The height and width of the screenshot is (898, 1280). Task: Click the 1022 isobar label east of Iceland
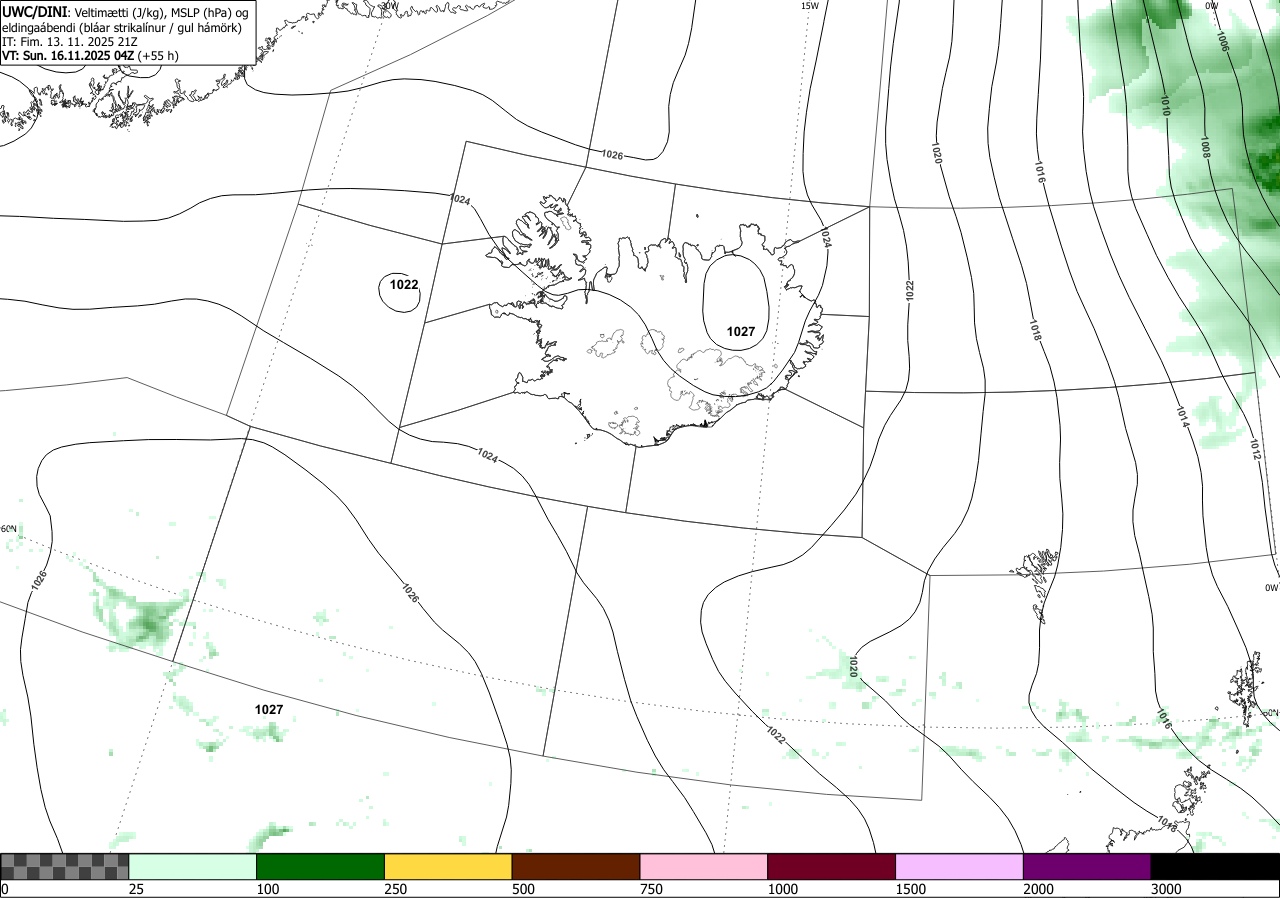click(x=910, y=290)
